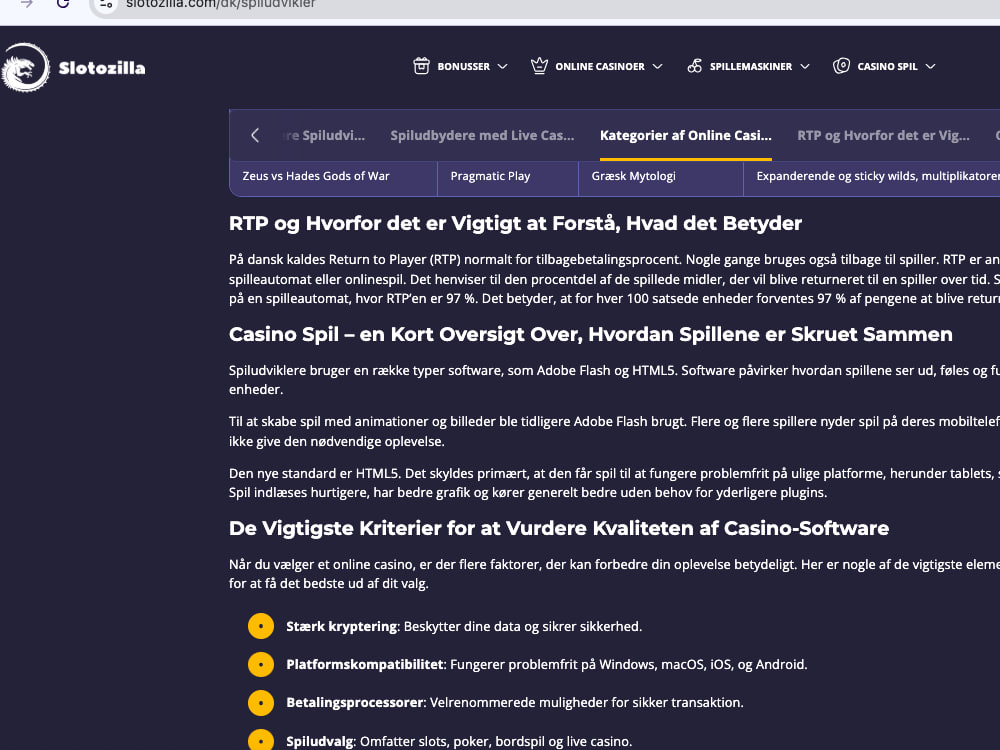1000x750 pixels.
Task: Click the 'Spiludvalg' bullet text
Action: point(459,741)
